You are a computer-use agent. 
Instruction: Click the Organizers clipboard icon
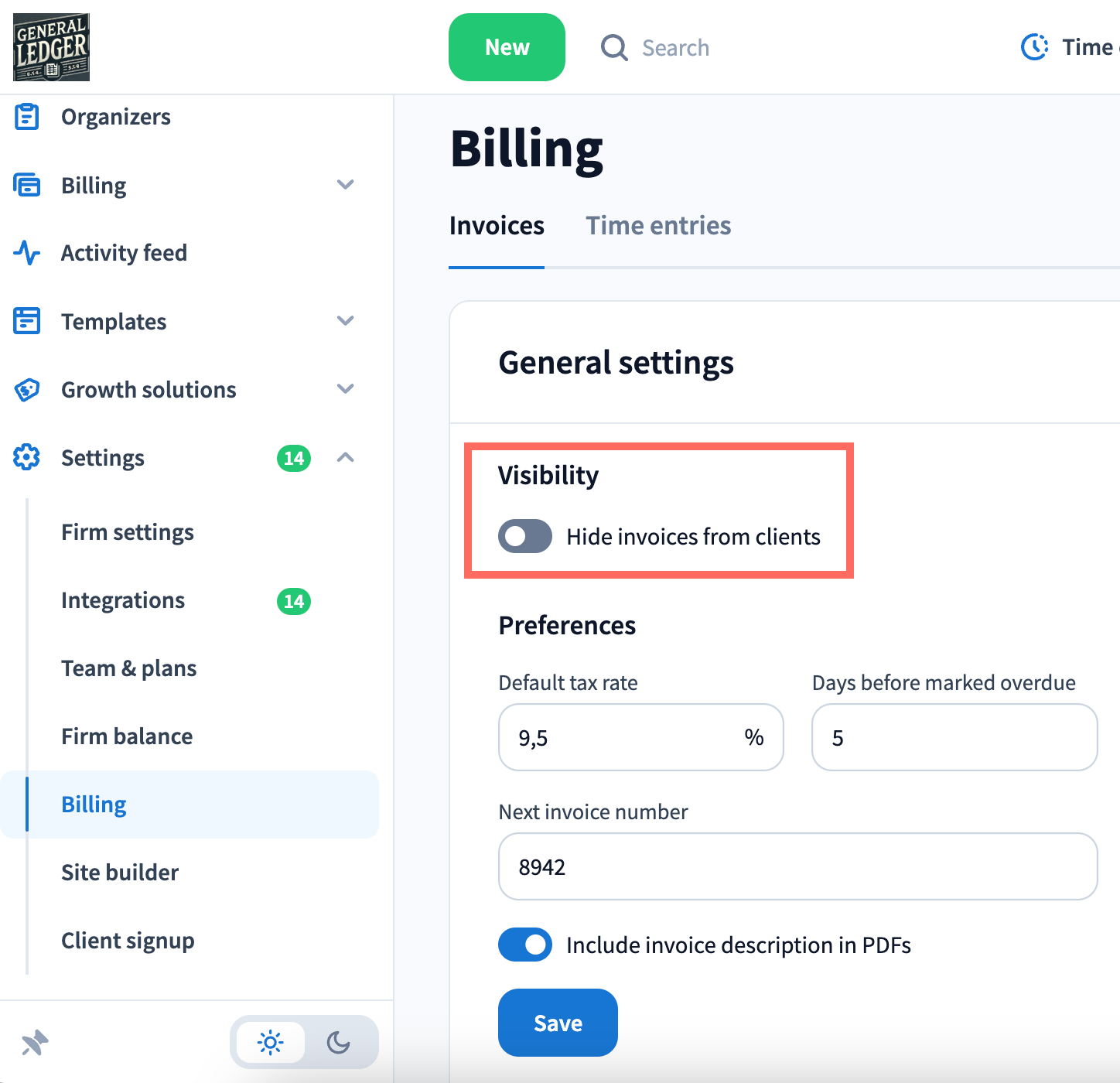pyautogui.click(x=27, y=117)
